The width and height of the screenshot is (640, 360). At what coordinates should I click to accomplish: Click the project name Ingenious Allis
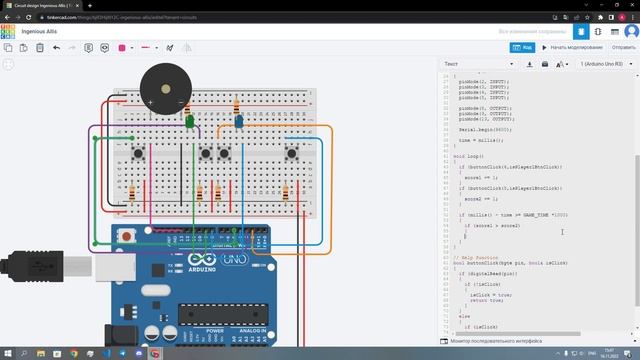39,31
